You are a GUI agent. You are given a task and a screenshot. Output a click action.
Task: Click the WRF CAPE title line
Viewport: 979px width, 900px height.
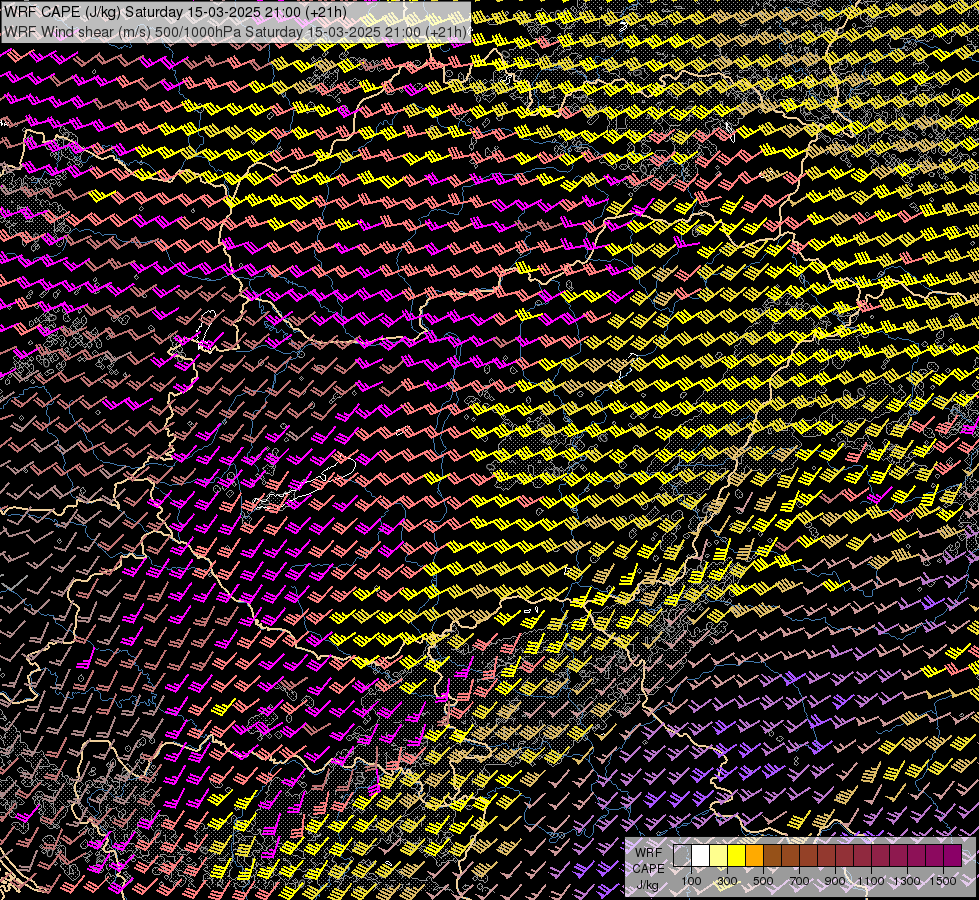coord(175,12)
